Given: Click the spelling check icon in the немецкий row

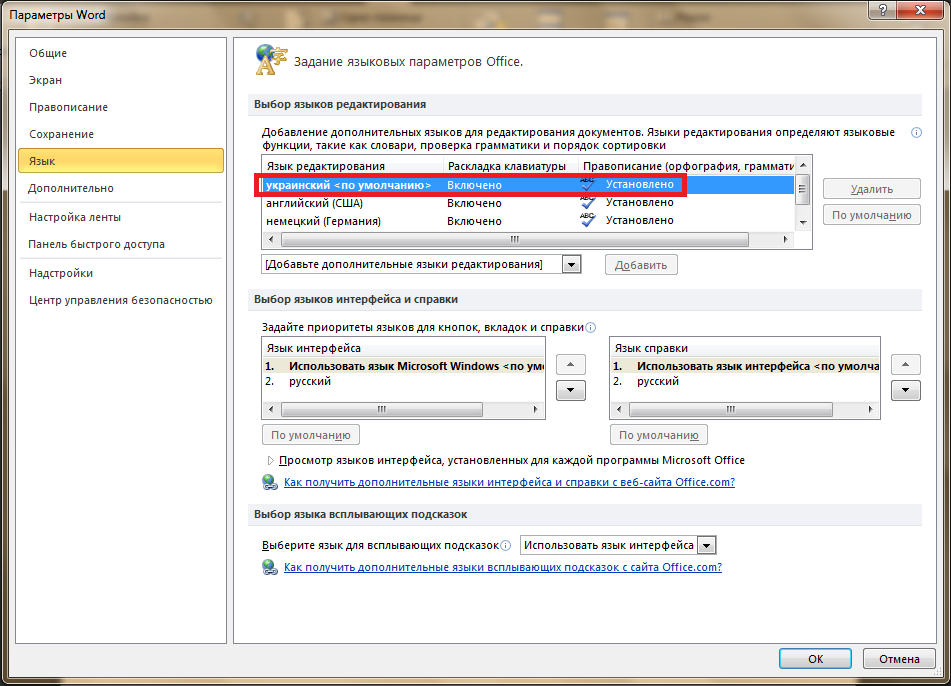Looking at the screenshot, I should tap(587, 220).
